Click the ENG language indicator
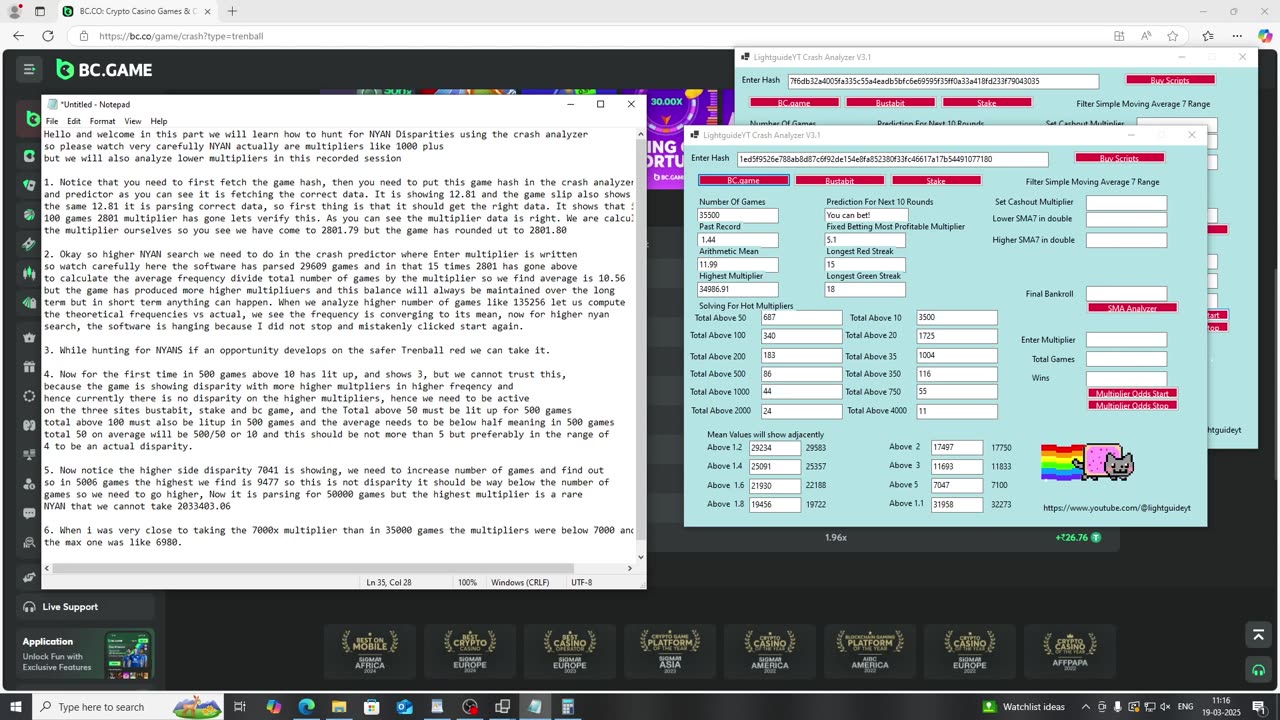The image size is (1280, 720). 1185,707
